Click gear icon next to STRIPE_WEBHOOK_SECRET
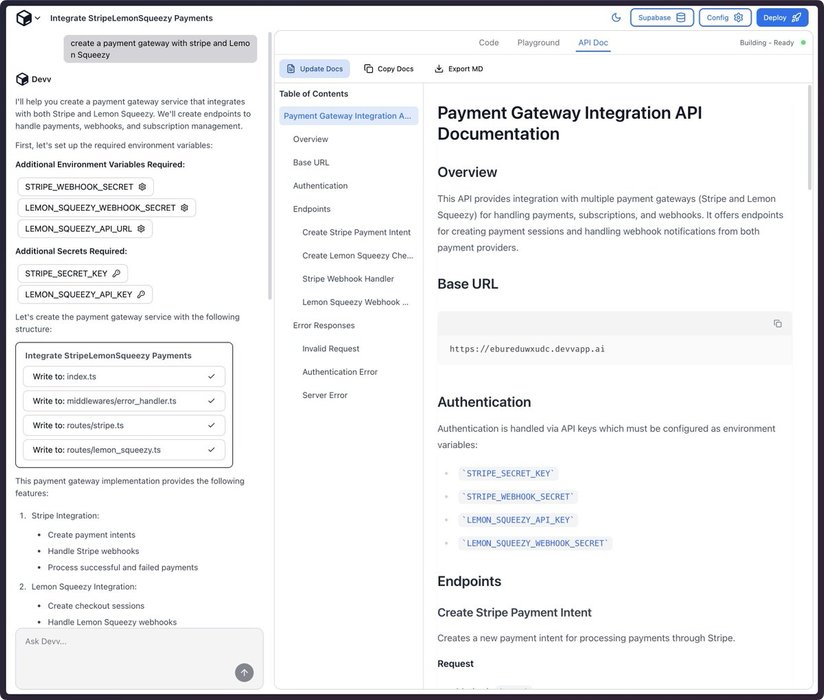 [x=142, y=186]
